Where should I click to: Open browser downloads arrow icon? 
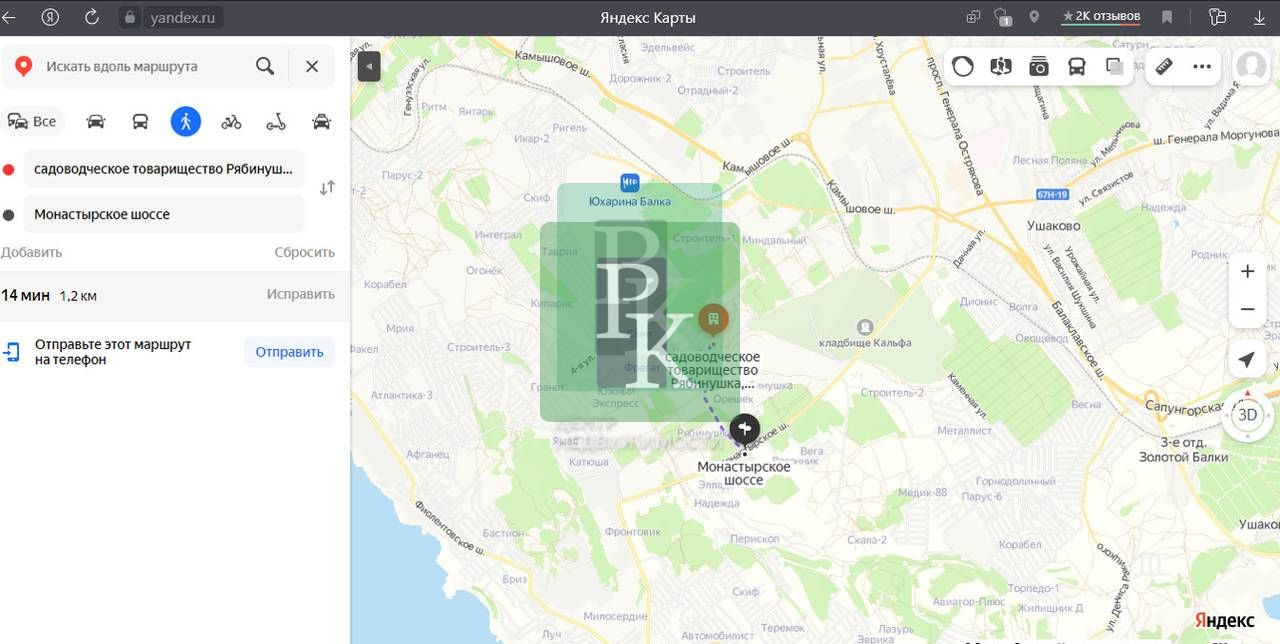[1258, 17]
